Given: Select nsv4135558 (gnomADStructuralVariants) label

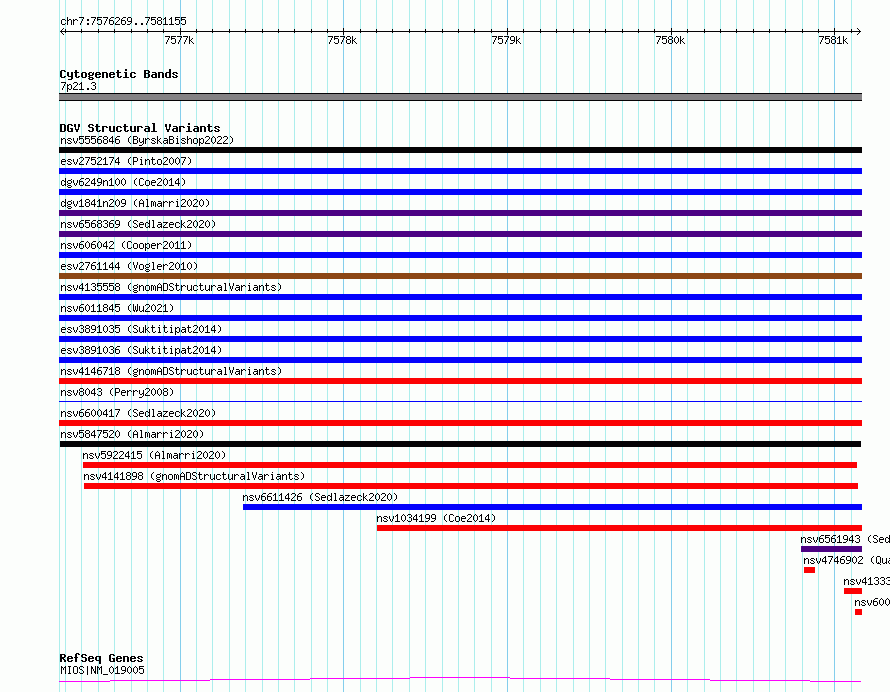Looking at the screenshot, I should point(171,287).
